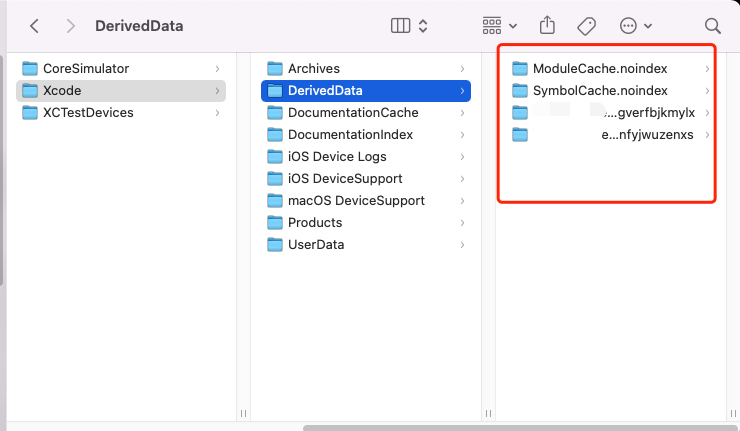
Task: Click the ModuleCache.noindex folder icon
Action: (x=520, y=68)
